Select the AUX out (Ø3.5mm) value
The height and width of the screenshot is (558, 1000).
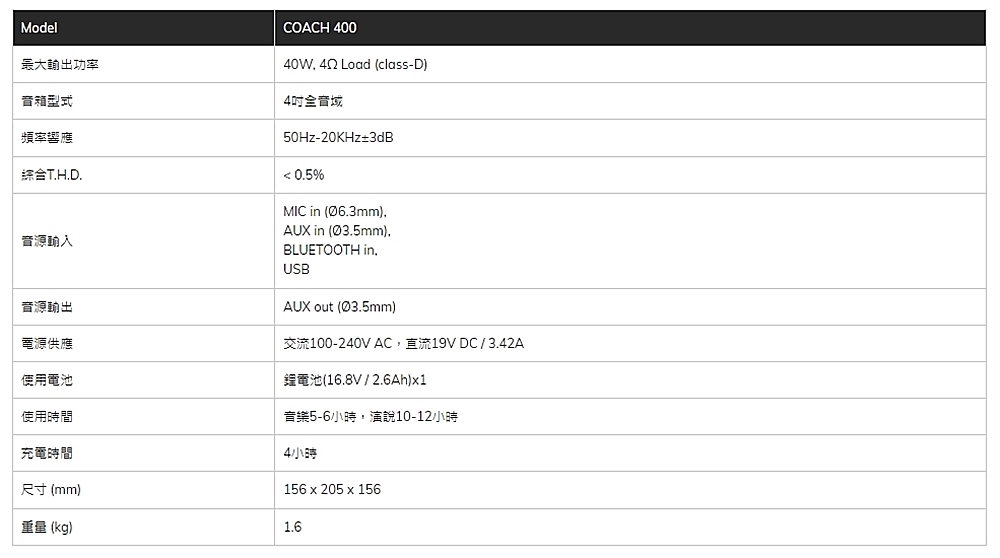click(x=340, y=307)
